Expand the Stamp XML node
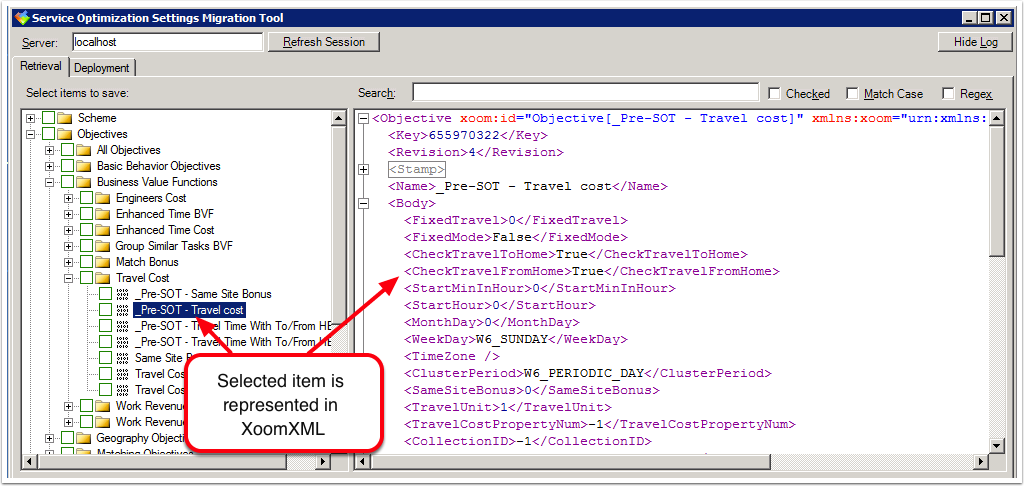Viewport: 1024px width, 486px height. click(x=363, y=170)
